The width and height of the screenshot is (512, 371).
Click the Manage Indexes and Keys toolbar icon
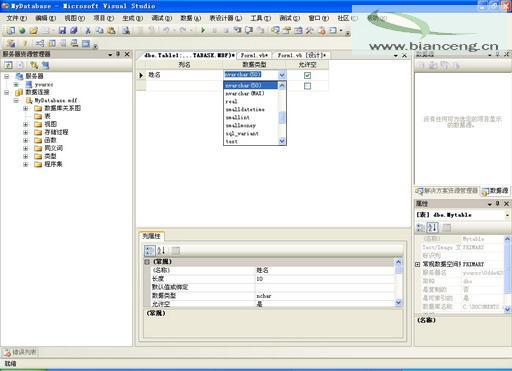(x=52, y=44)
